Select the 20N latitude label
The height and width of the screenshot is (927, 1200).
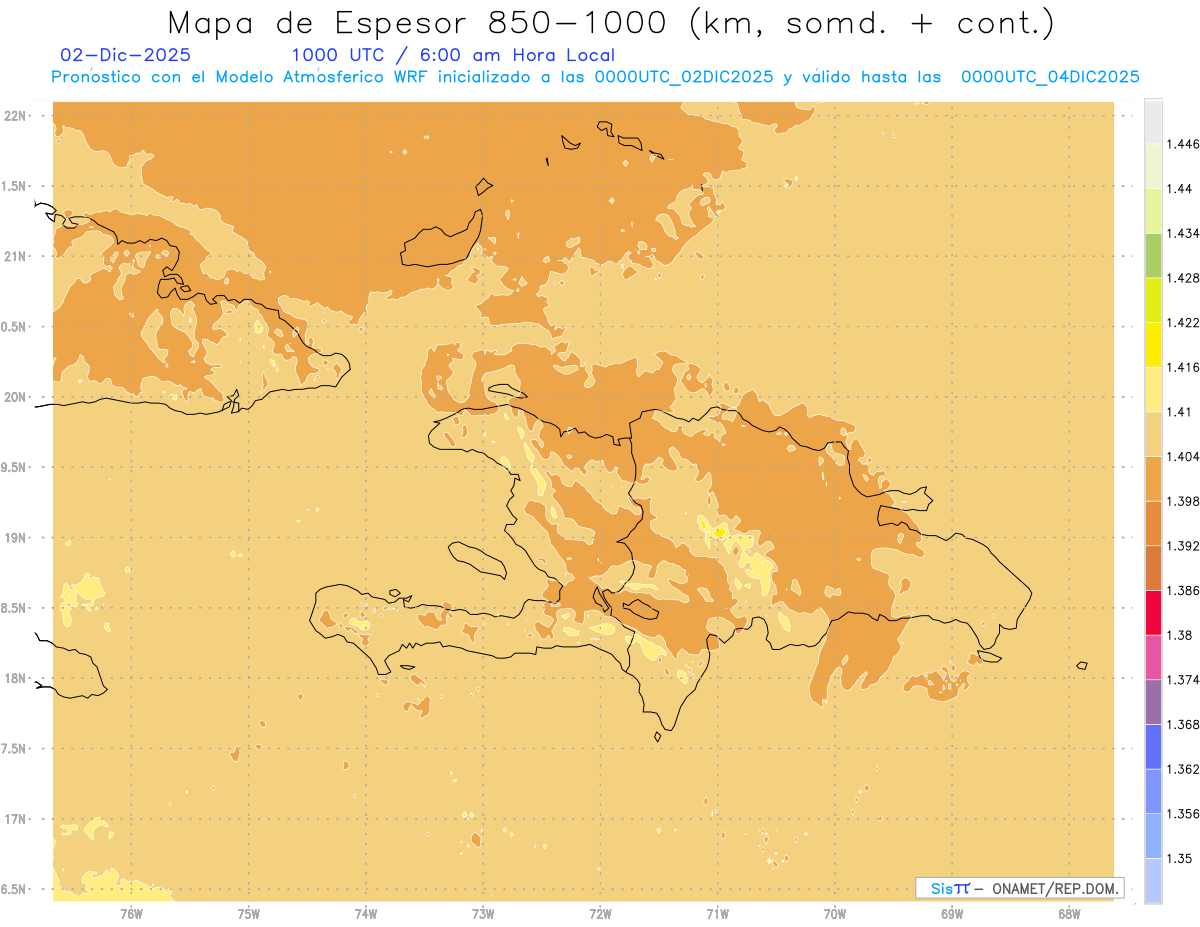pyautogui.click(x=15, y=397)
